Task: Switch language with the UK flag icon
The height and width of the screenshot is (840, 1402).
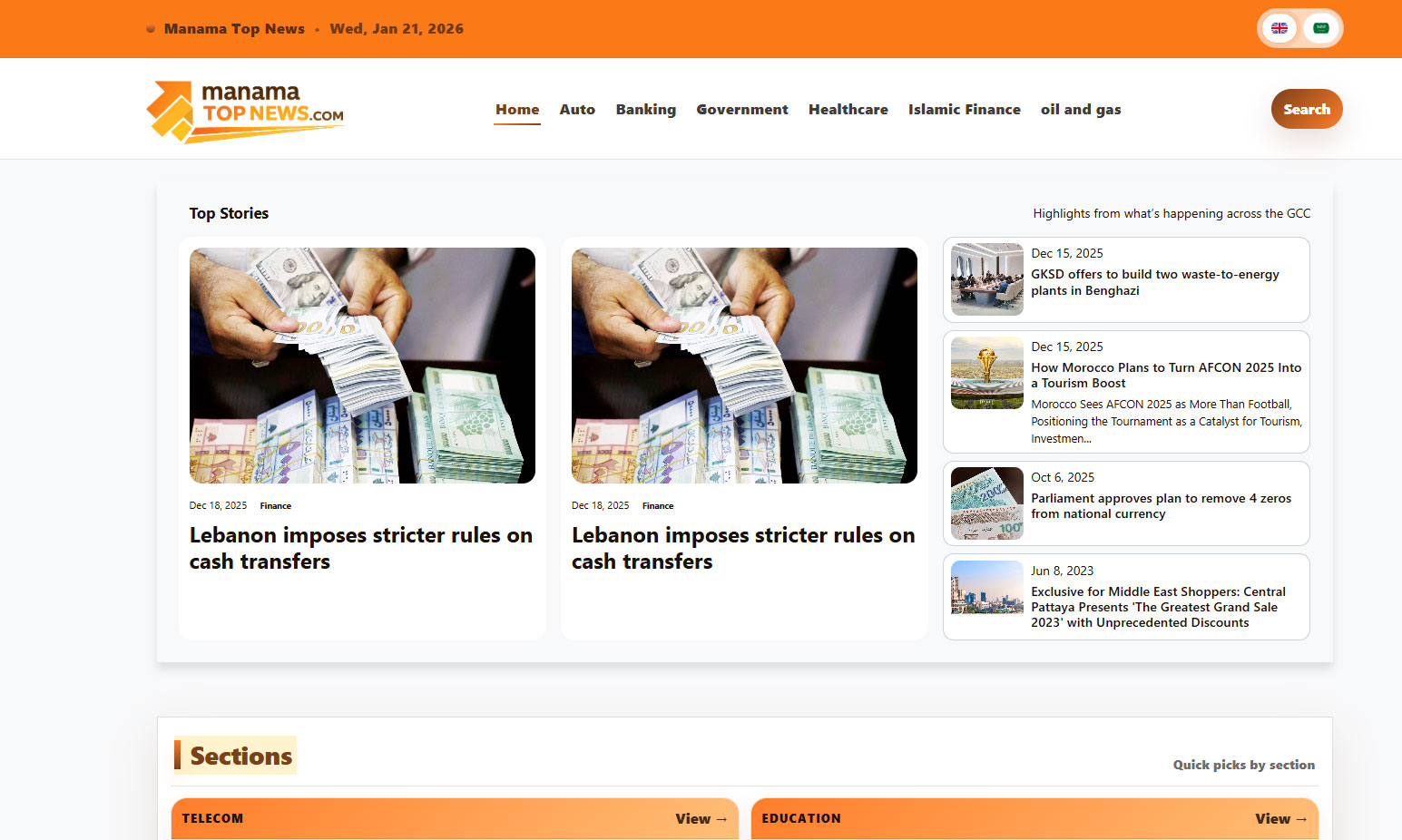Action: pyautogui.click(x=1279, y=28)
